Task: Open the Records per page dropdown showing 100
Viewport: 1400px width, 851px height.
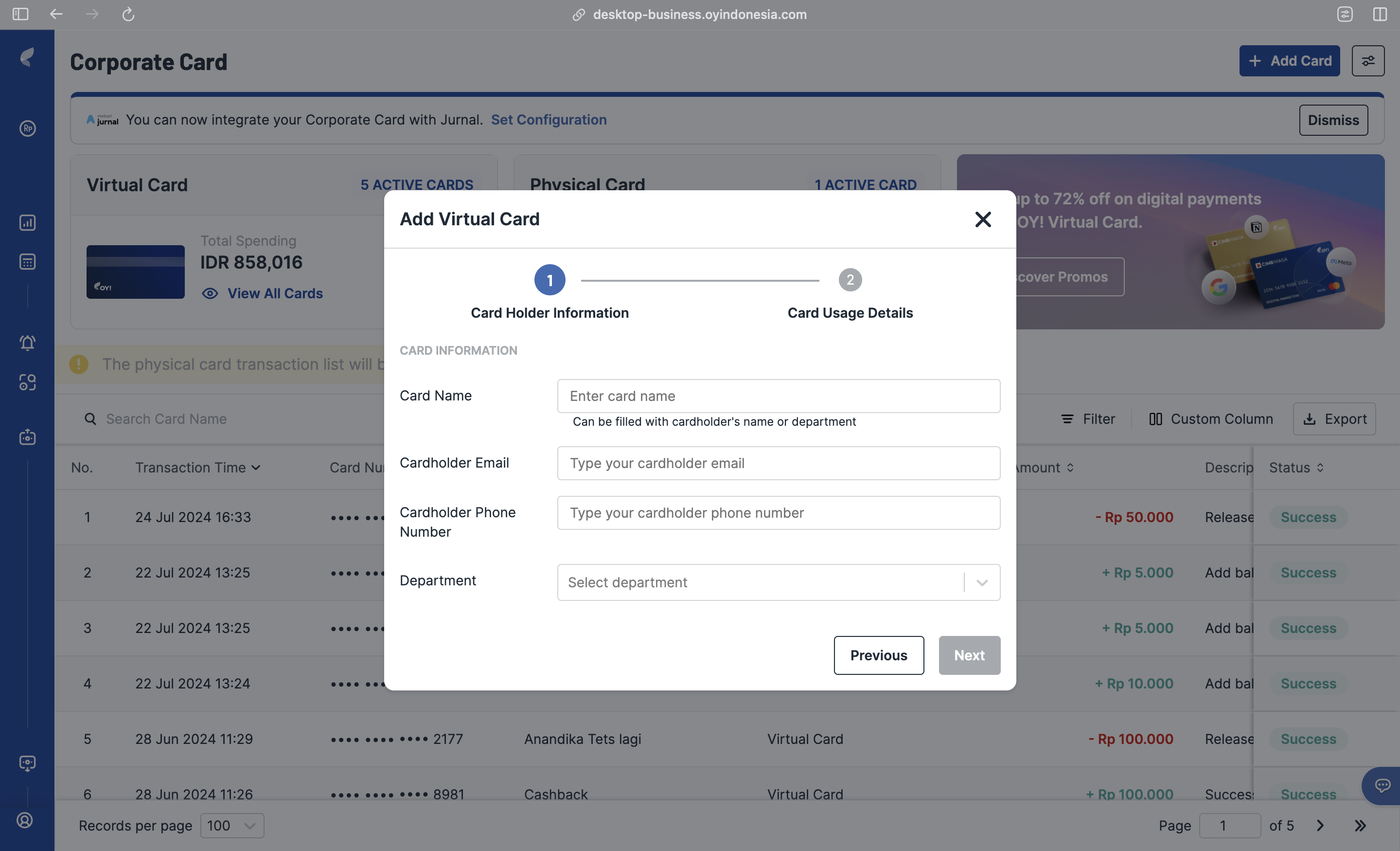Action: pyautogui.click(x=231, y=825)
